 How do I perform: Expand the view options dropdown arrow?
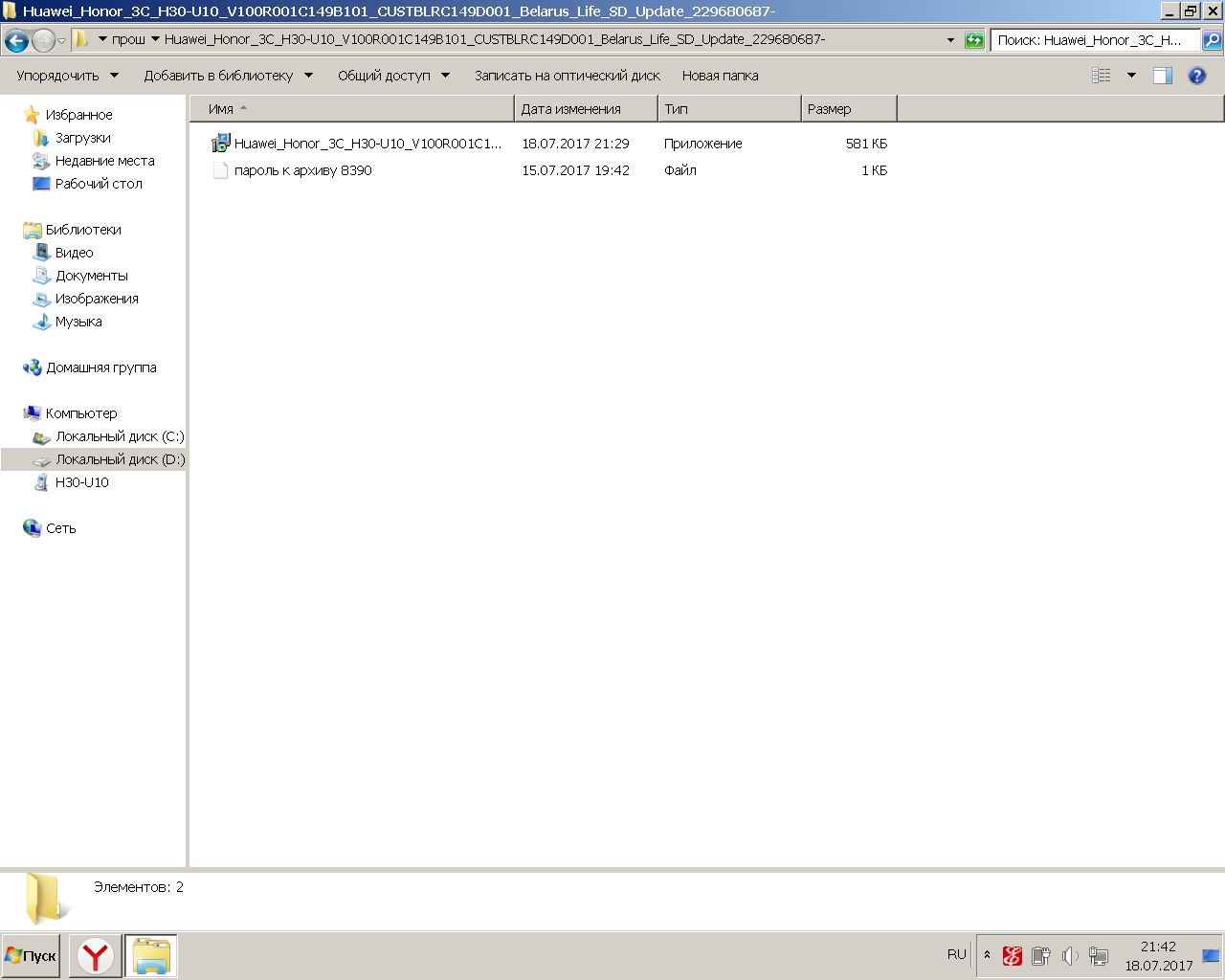(x=1131, y=76)
